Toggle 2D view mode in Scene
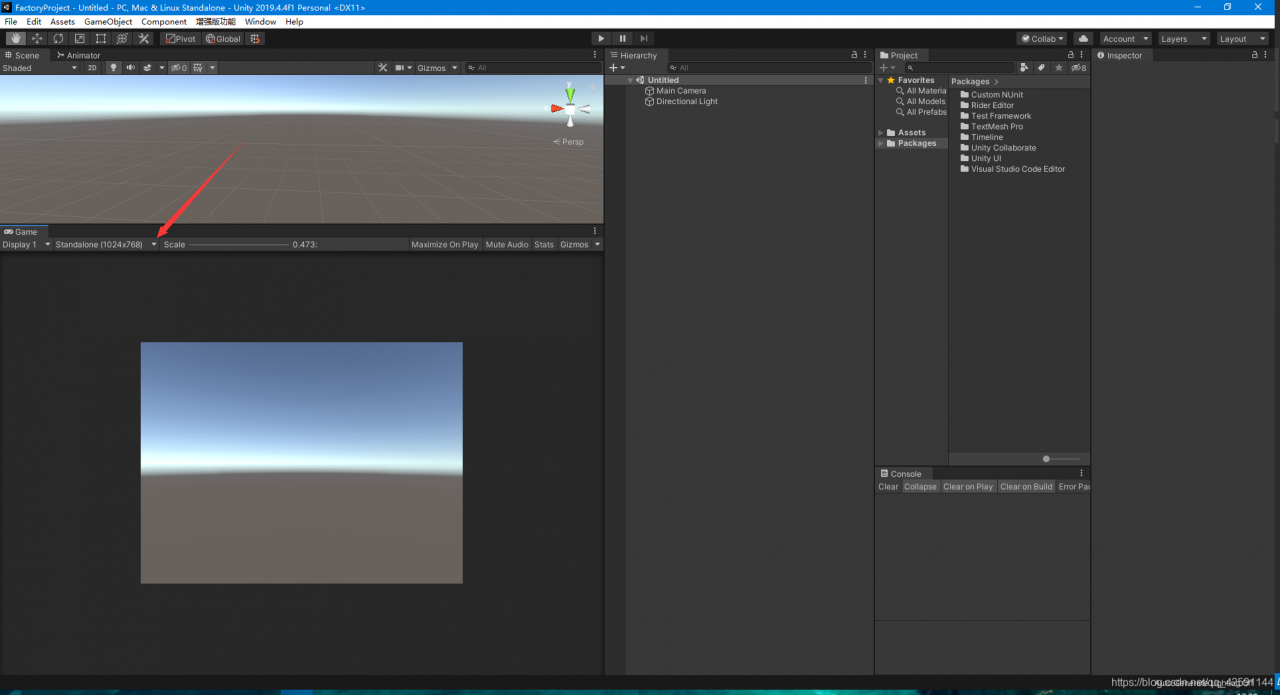Screen dimensions: 1280x695 click(x=92, y=68)
